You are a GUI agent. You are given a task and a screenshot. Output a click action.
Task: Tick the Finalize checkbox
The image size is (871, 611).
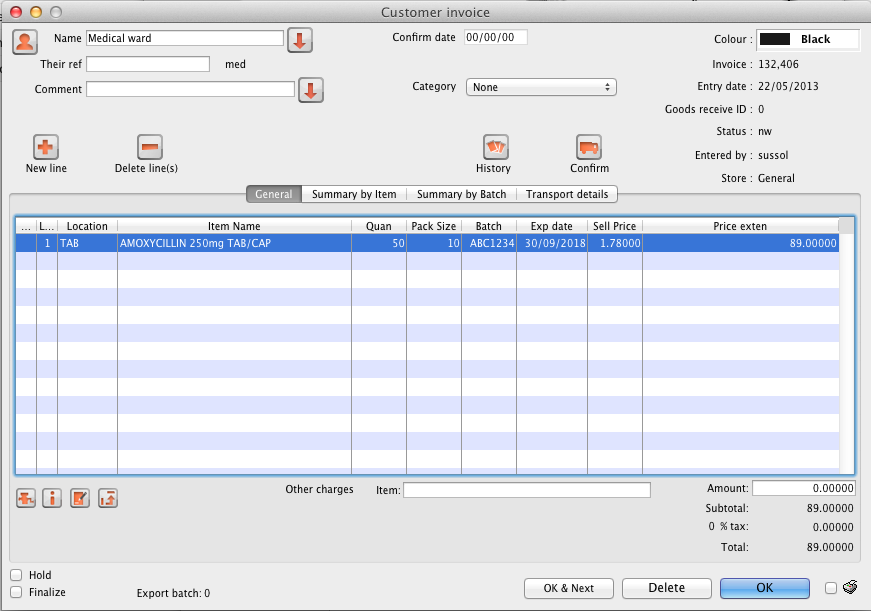[16, 592]
